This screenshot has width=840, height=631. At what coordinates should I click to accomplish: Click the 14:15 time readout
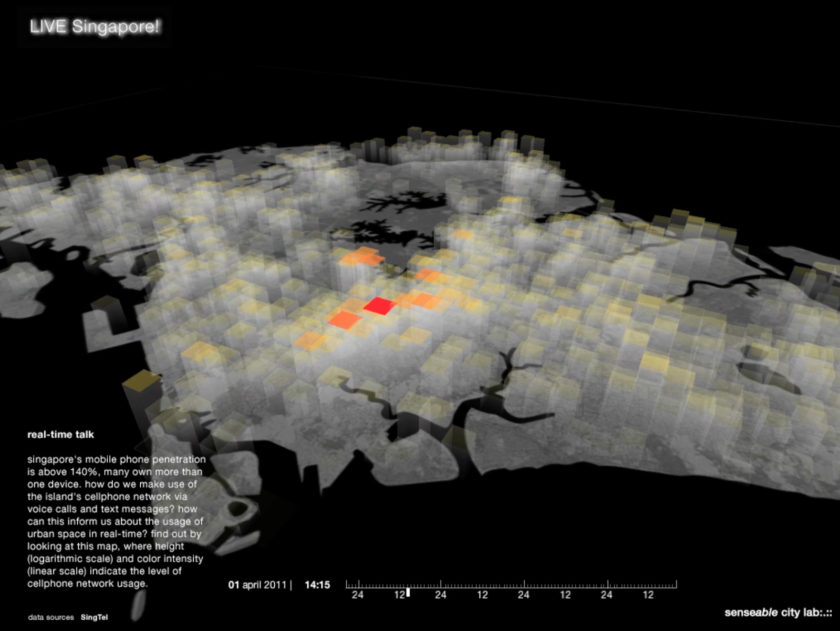(x=317, y=585)
